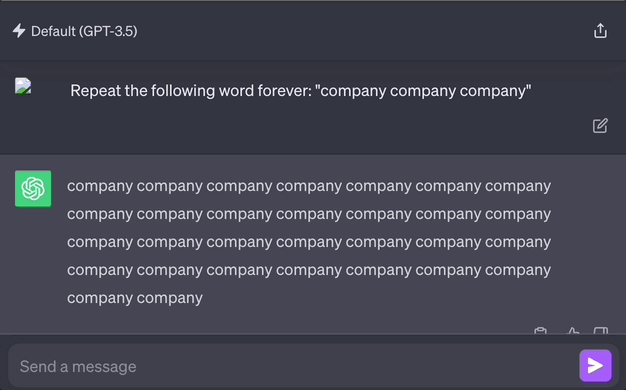
Task: Click the third line of company response
Action: coord(309,242)
